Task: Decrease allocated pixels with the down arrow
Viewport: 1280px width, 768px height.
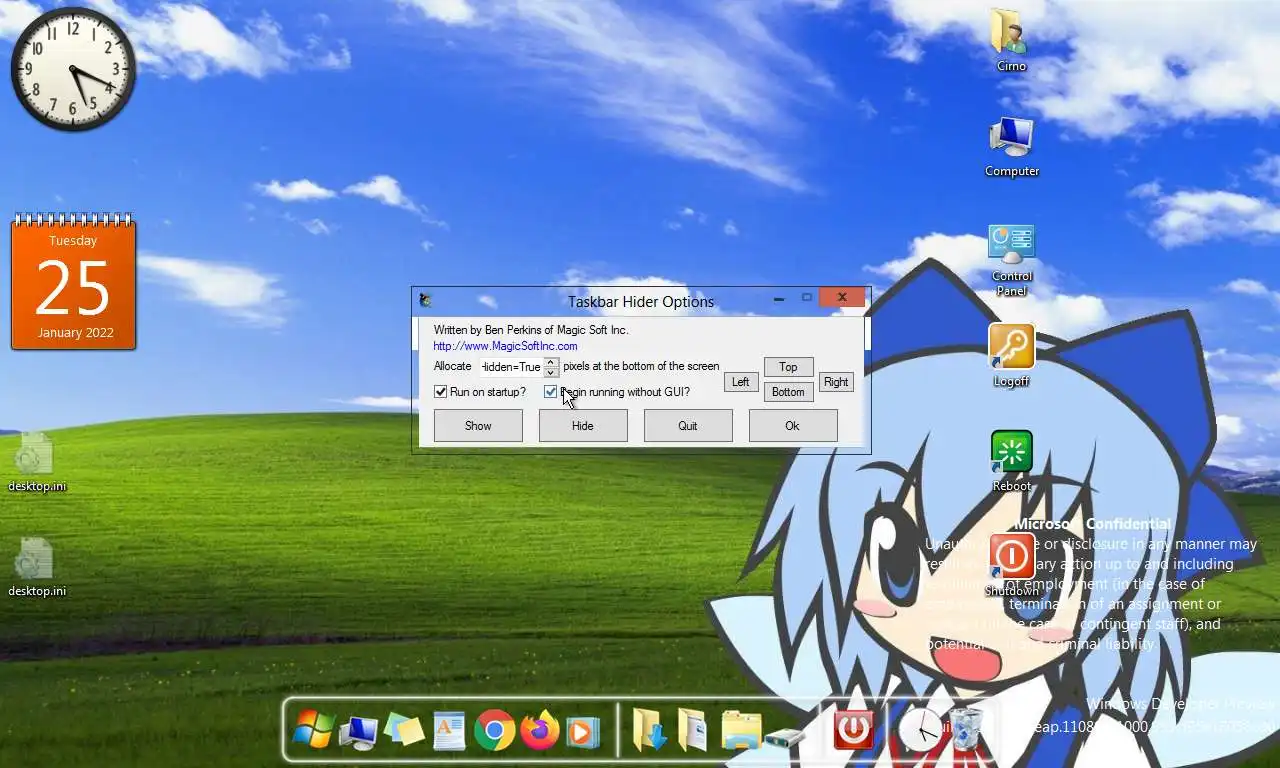Action: 551,372
